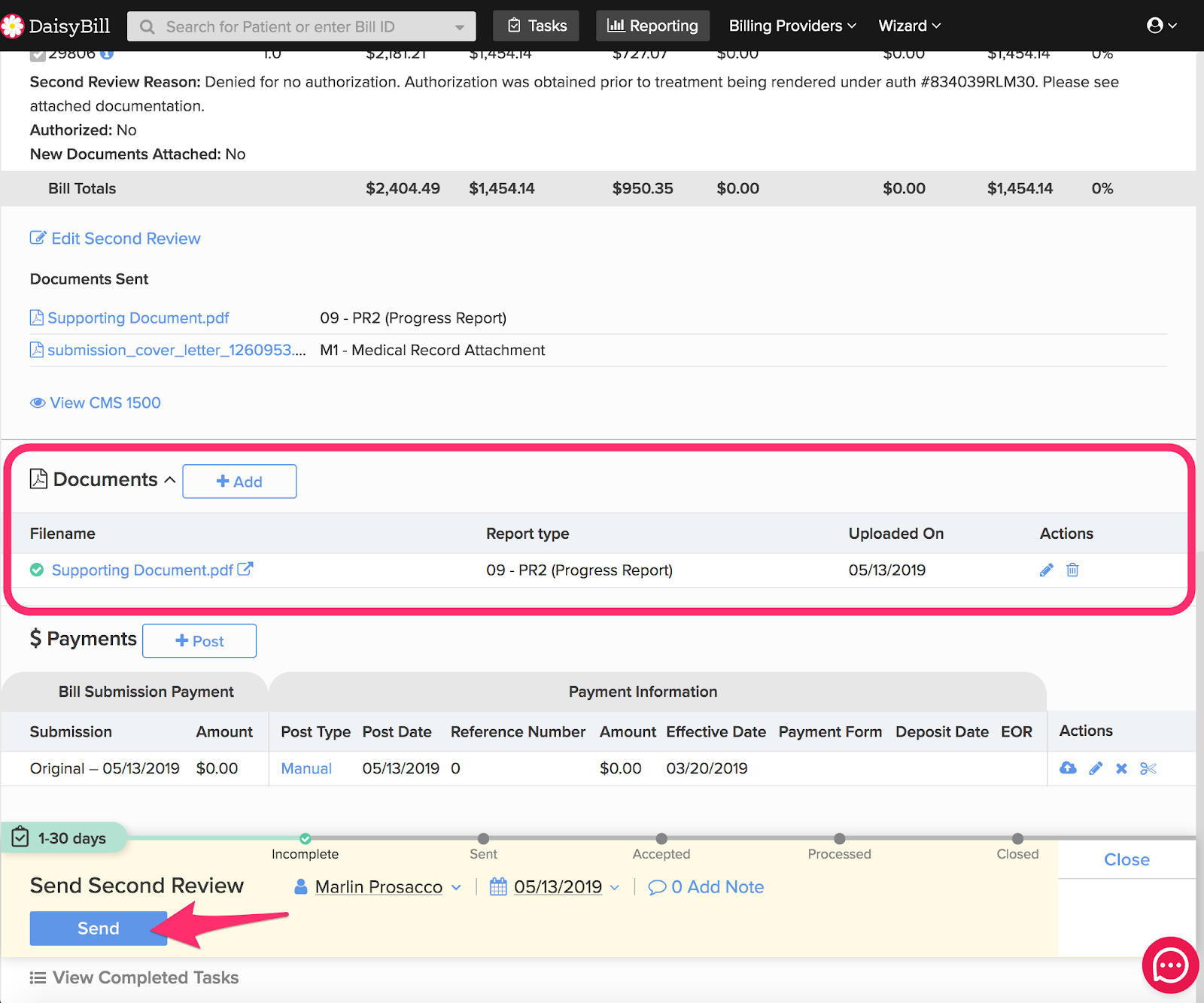Image resolution: width=1204 pixels, height=1003 pixels.
Task: Click the Accepted progress step marker
Action: point(661,838)
